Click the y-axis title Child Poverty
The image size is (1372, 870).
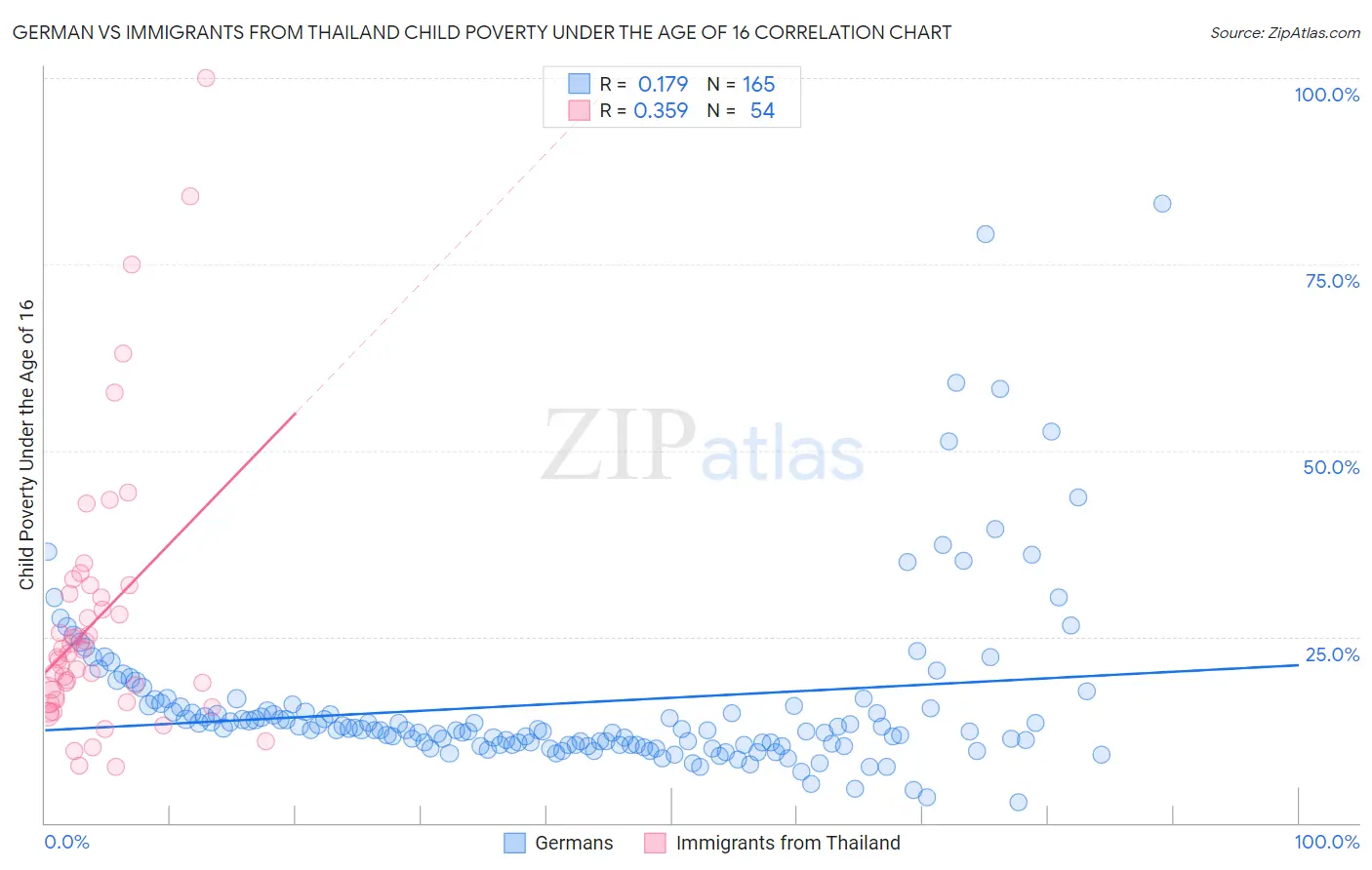pyautogui.click(x=27, y=444)
